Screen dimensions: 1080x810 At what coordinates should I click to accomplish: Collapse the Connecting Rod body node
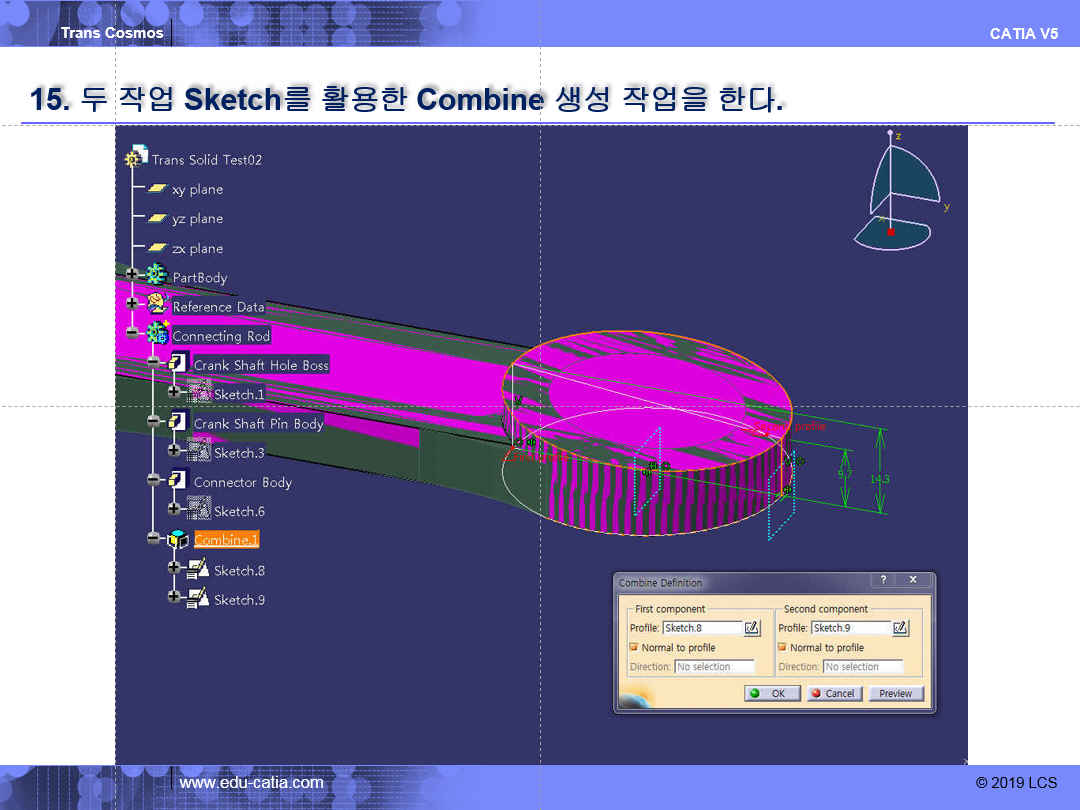[131, 333]
